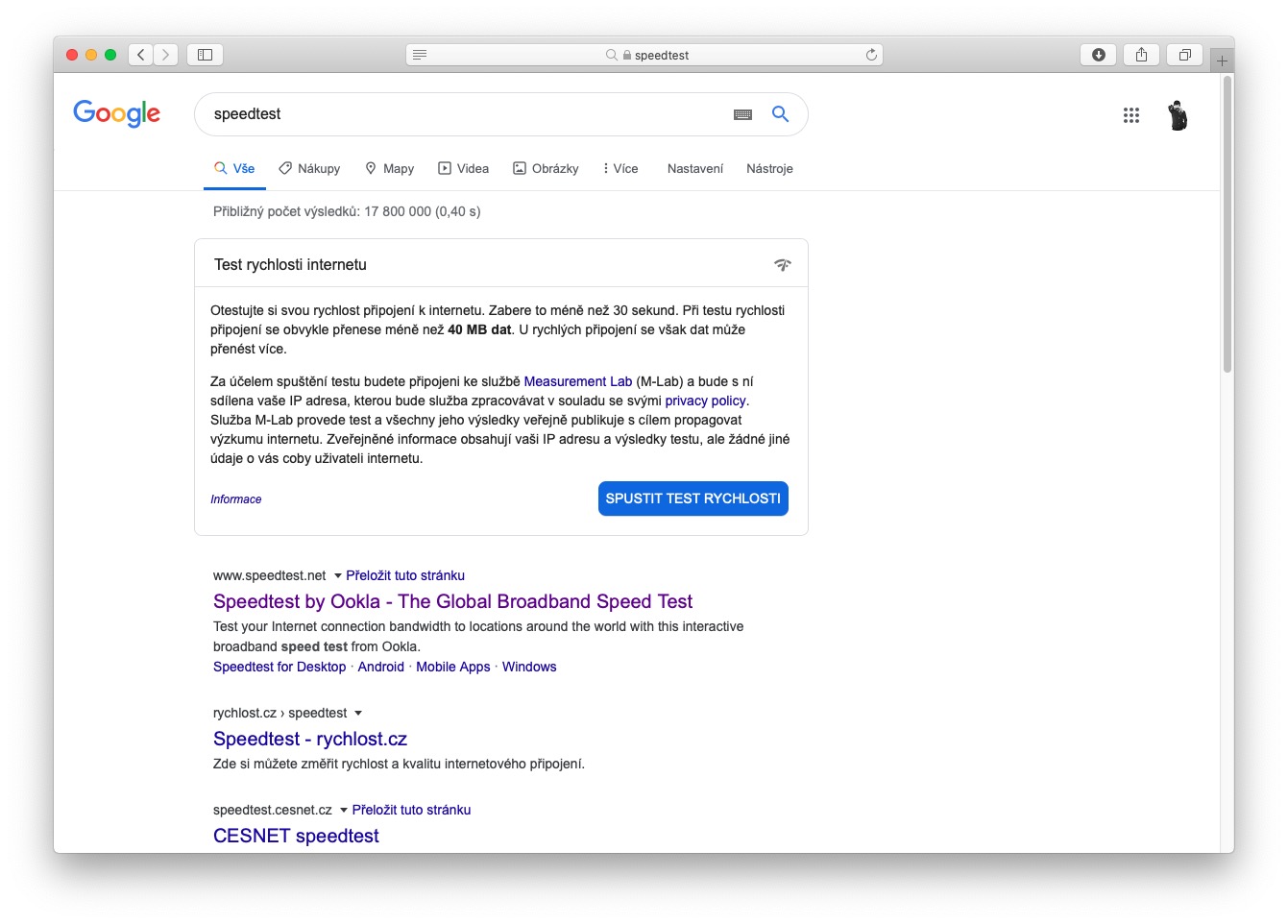Open the Google apps grid icon
The width and height of the screenshot is (1288, 924).
[1130, 115]
